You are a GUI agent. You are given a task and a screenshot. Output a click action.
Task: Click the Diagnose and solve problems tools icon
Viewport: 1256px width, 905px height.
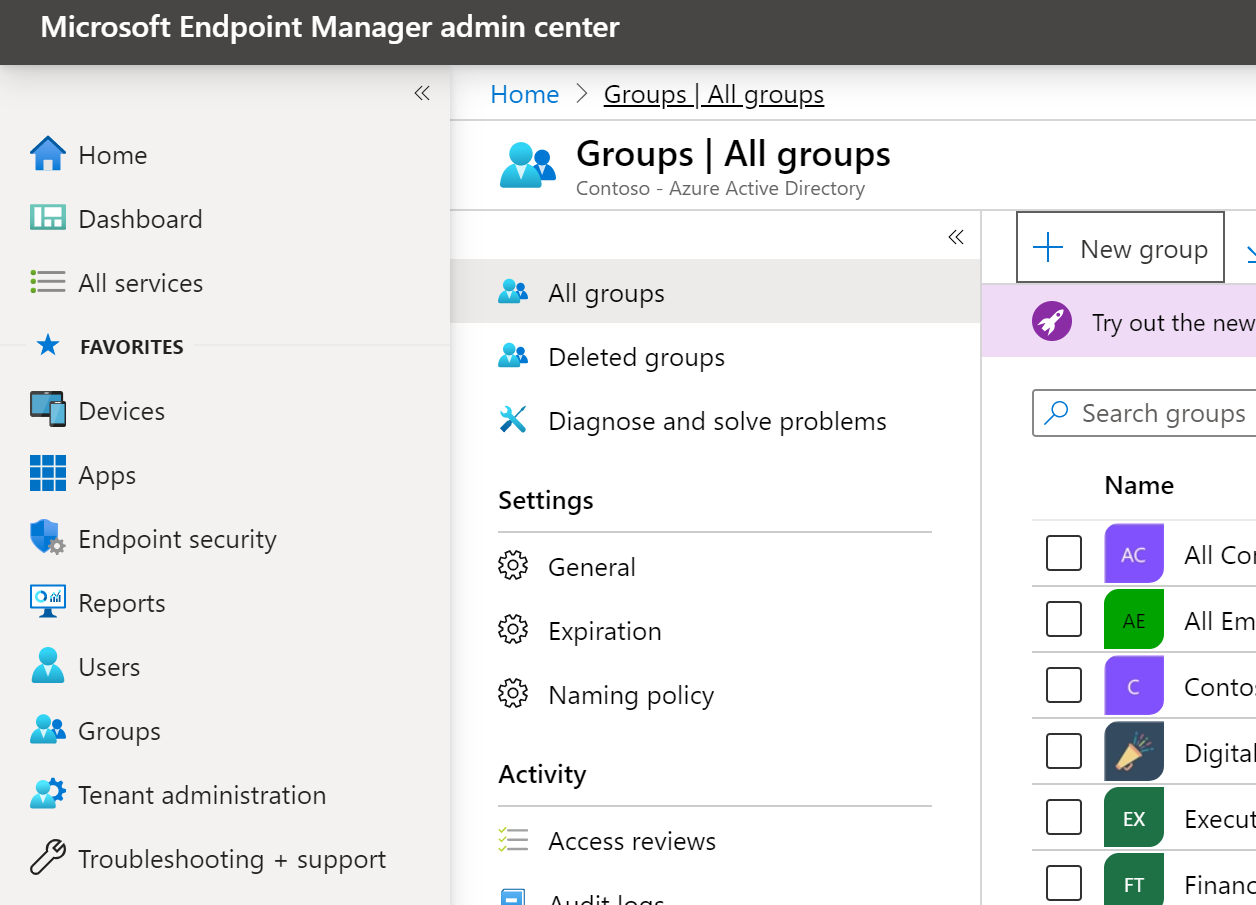click(x=513, y=420)
